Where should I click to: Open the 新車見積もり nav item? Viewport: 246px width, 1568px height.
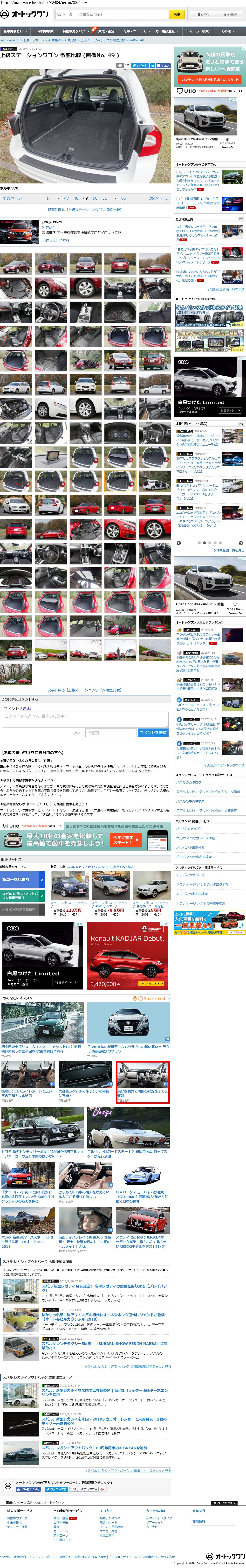[x=15, y=31]
